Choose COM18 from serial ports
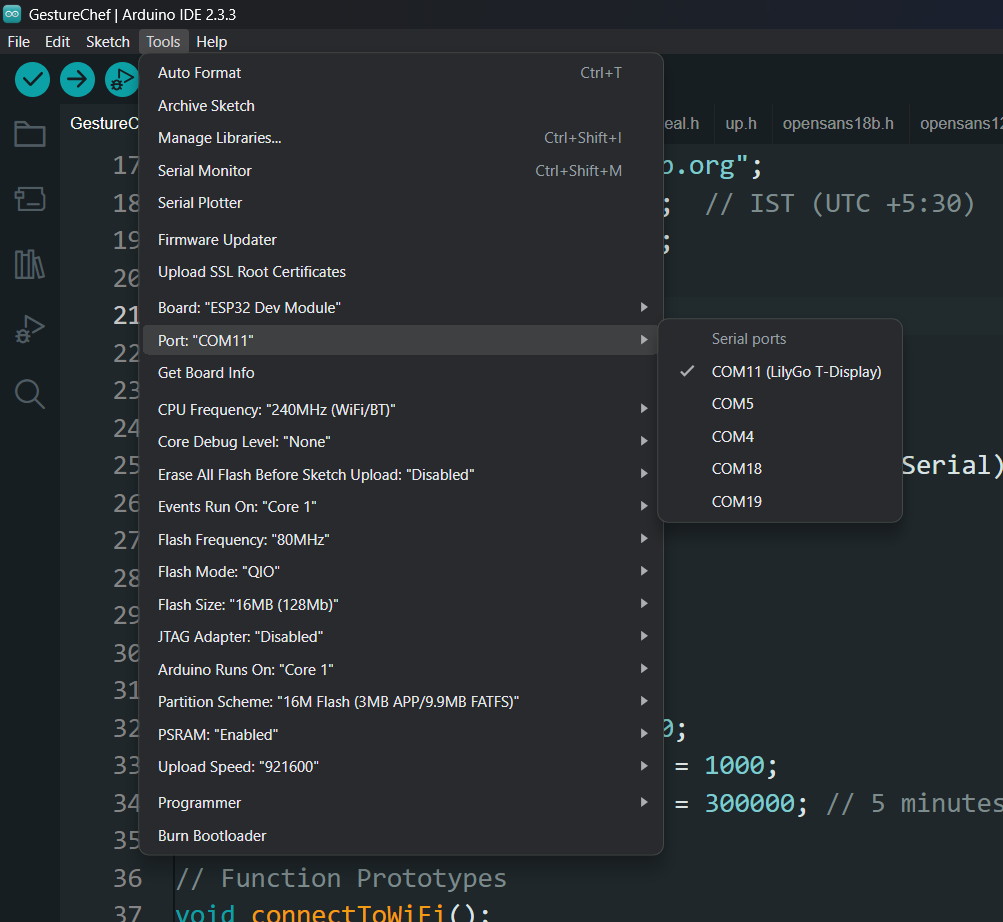Image resolution: width=1003 pixels, height=922 pixels. click(x=737, y=469)
